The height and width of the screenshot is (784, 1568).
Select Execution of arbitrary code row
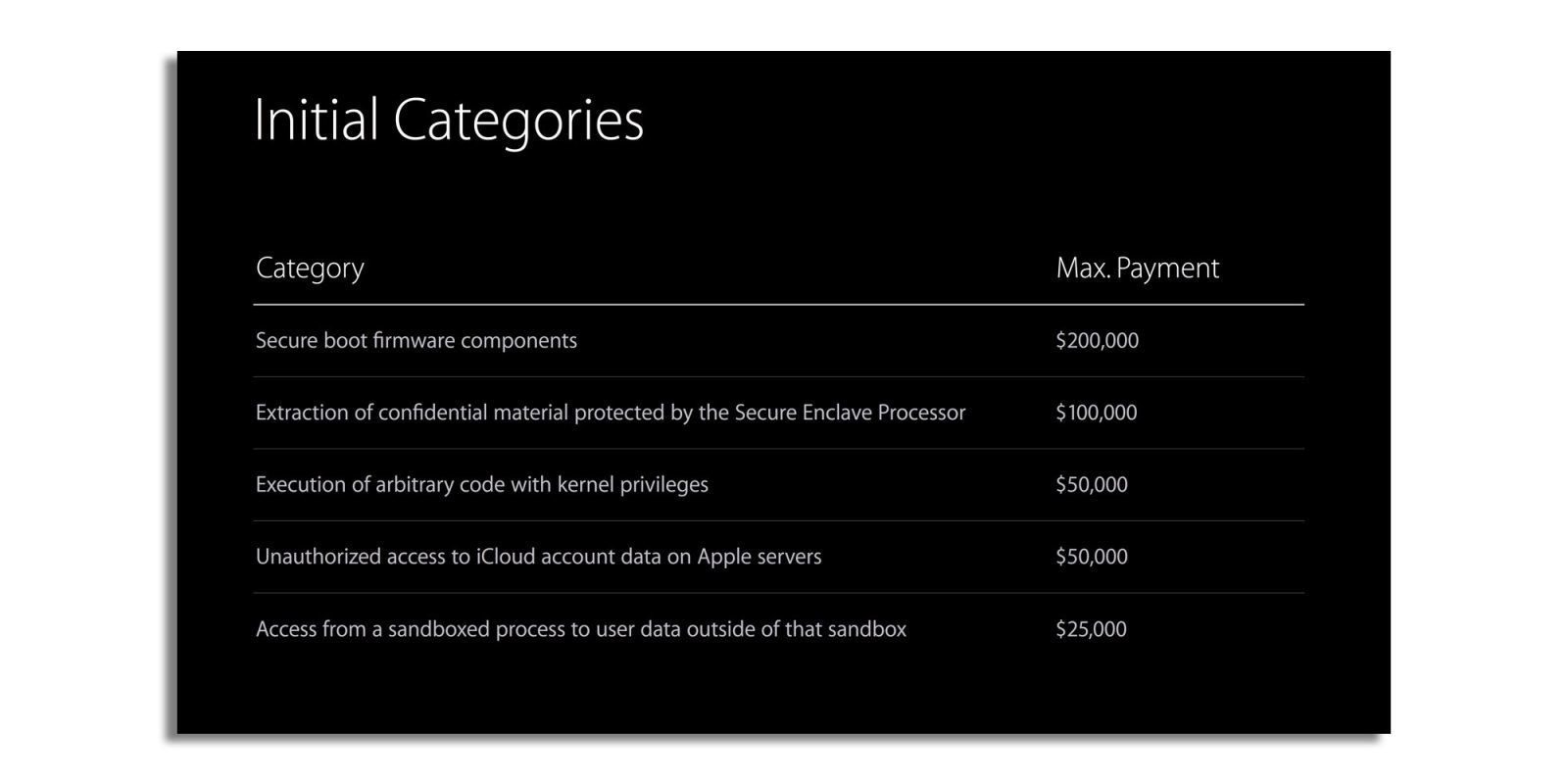[x=778, y=485]
